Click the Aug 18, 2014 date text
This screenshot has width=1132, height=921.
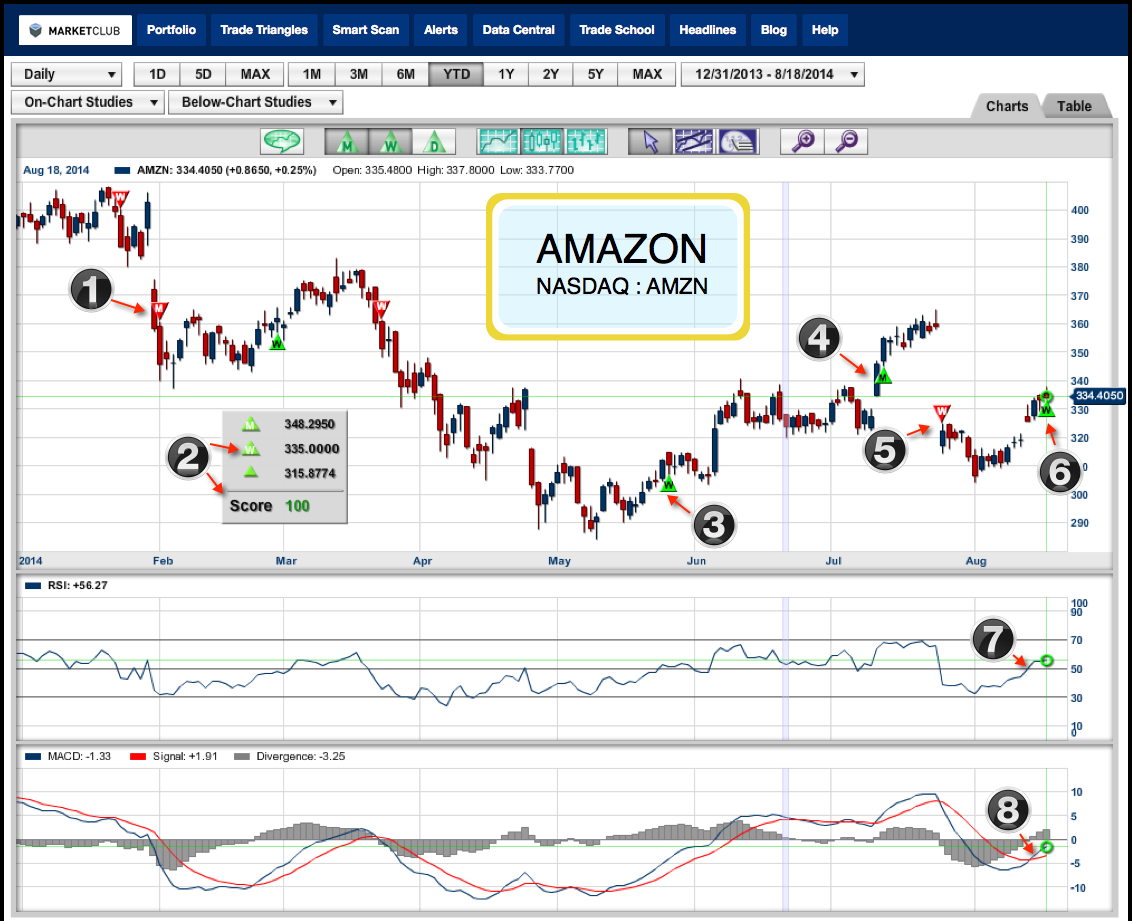tap(56, 170)
